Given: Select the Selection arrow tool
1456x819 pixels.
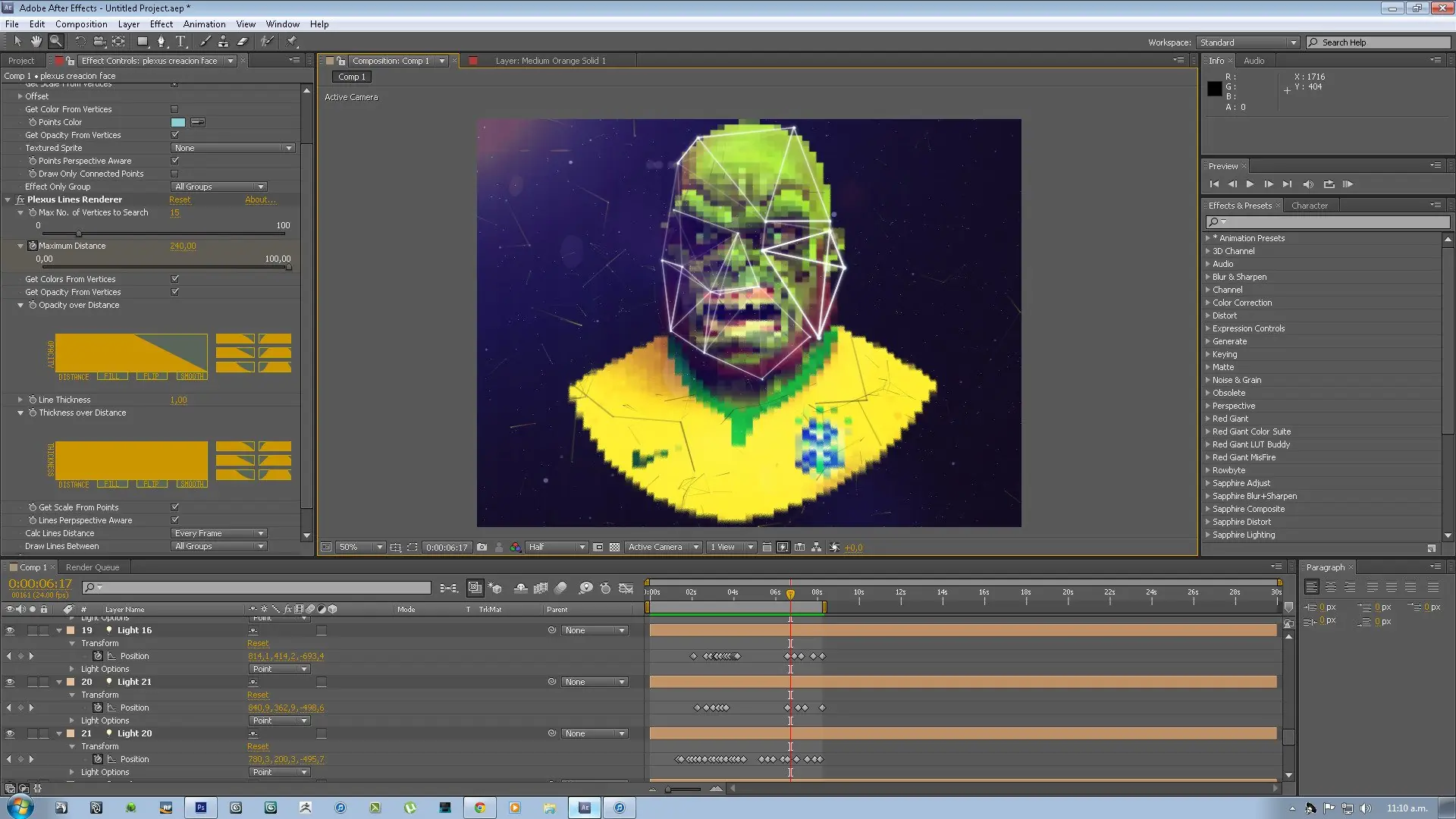Looking at the screenshot, I should (17, 42).
